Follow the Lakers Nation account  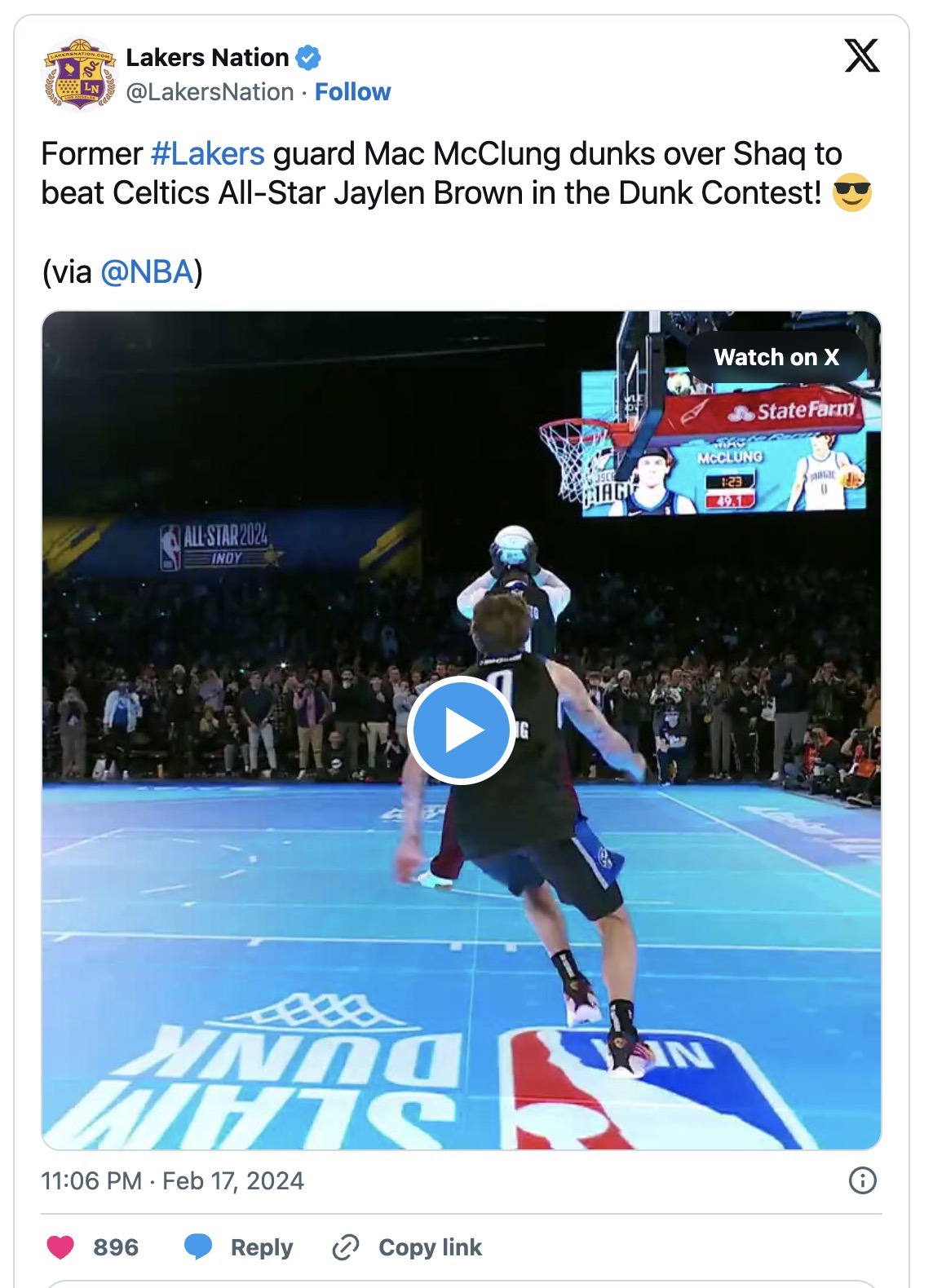pyautogui.click(x=352, y=92)
